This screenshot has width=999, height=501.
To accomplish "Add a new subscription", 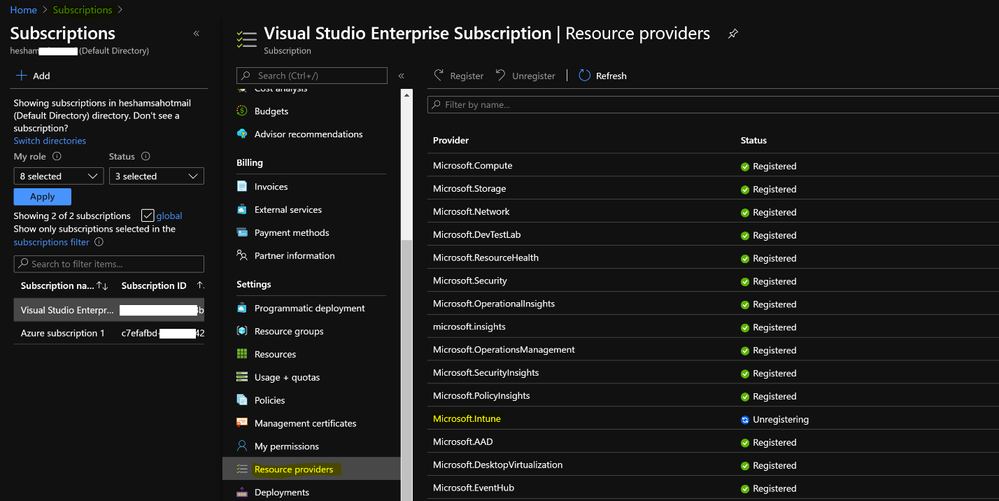I will pos(32,76).
